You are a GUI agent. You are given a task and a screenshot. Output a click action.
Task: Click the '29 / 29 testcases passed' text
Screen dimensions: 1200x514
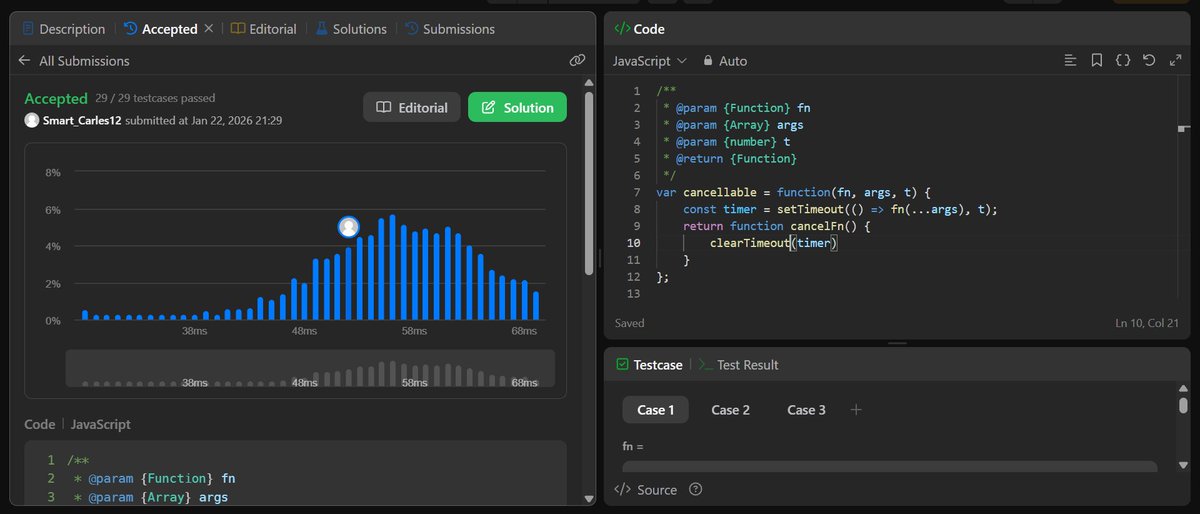pos(155,98)
